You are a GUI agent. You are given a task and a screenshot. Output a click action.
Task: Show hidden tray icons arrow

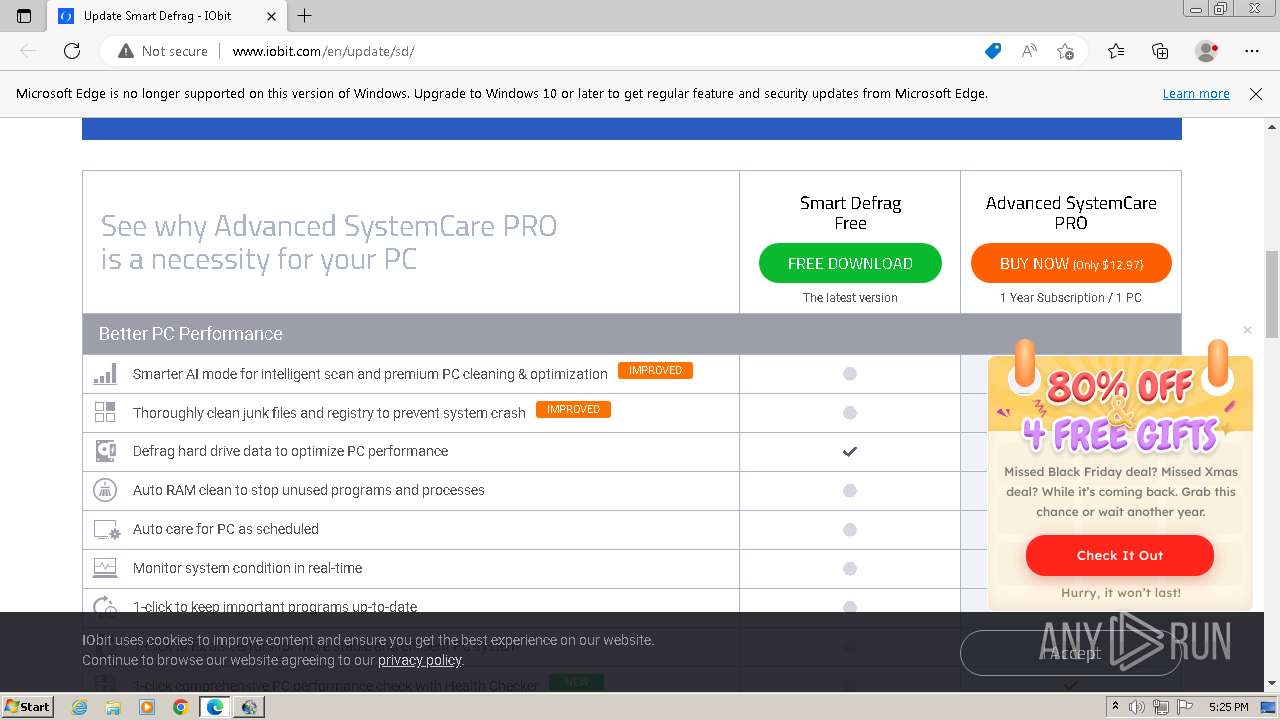1116,707
